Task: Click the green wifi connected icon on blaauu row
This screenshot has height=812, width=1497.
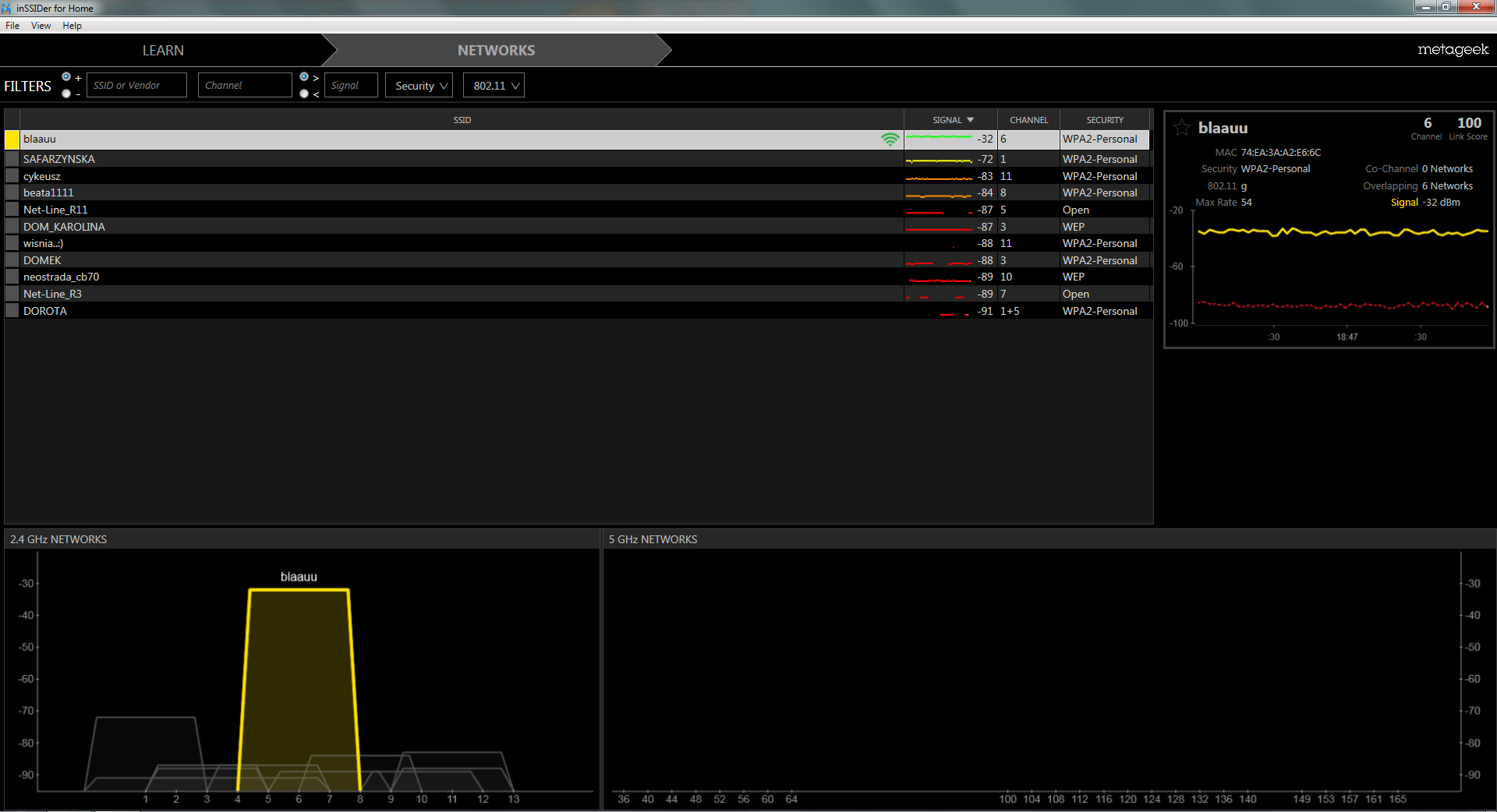Action: 890,139
